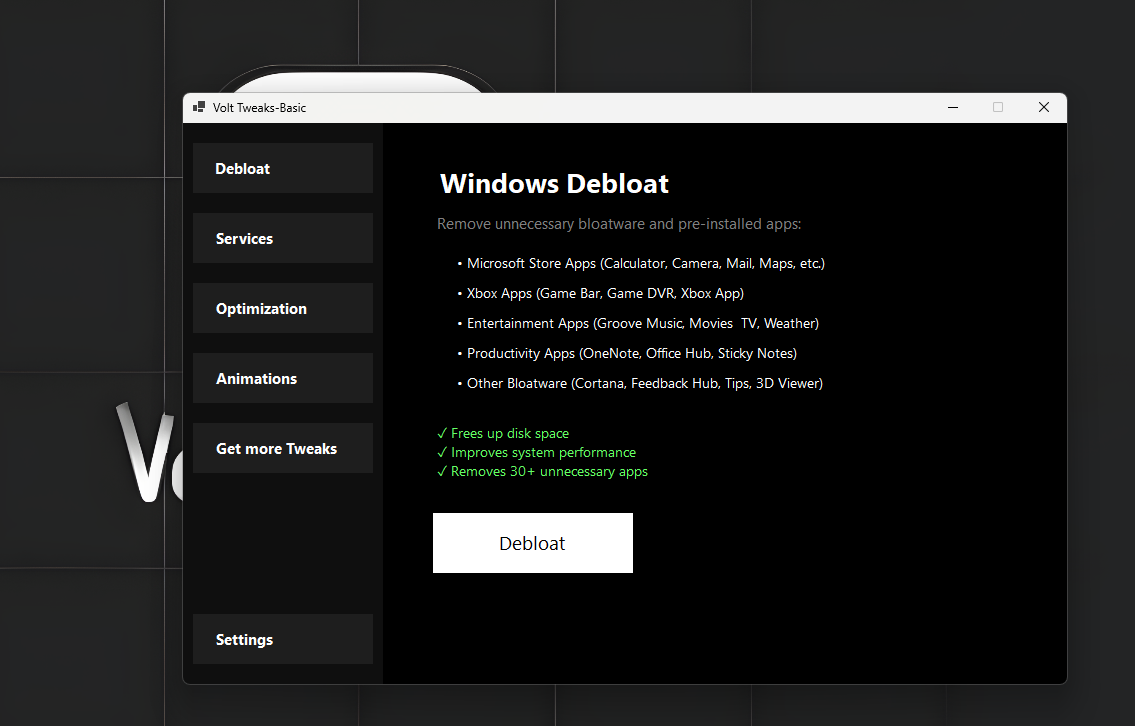Open the Optimization section
The height and width of the screenshot is (726, 1135).
tap(282, 308)
